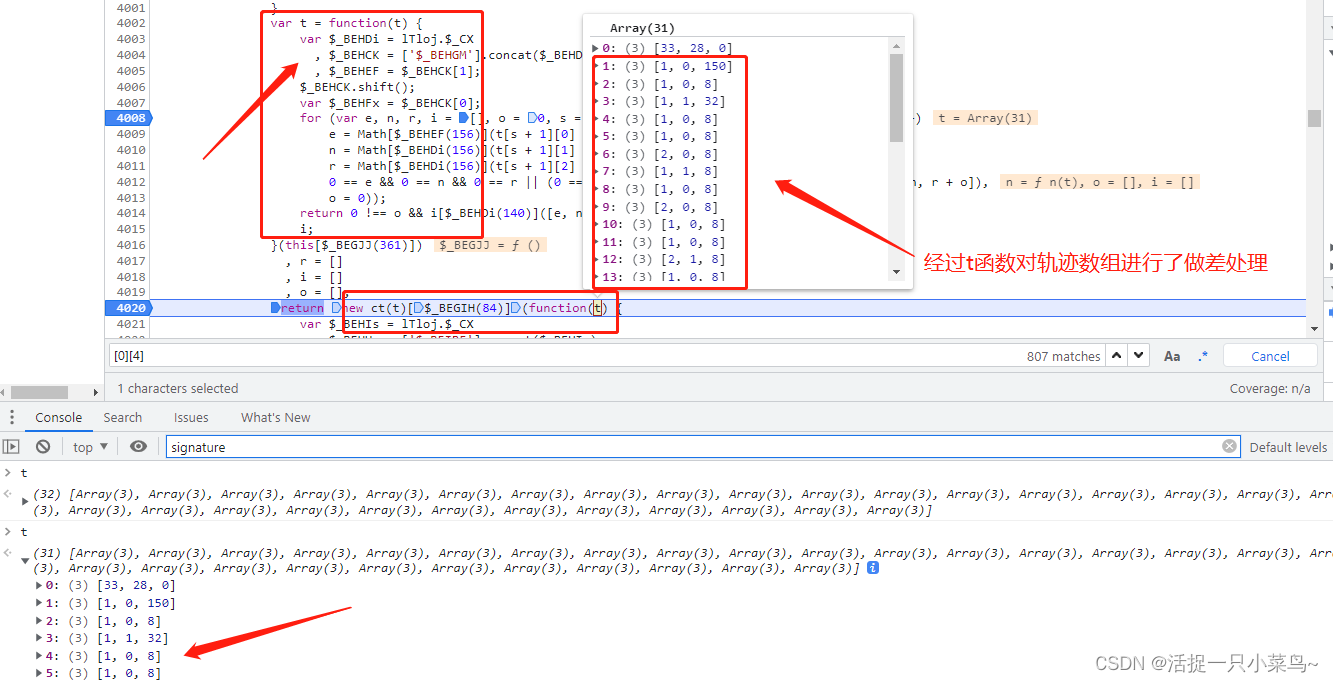This screenshot has height=682, width=1333.
Task: Click the signature filter input field
Action: [690, 447]
